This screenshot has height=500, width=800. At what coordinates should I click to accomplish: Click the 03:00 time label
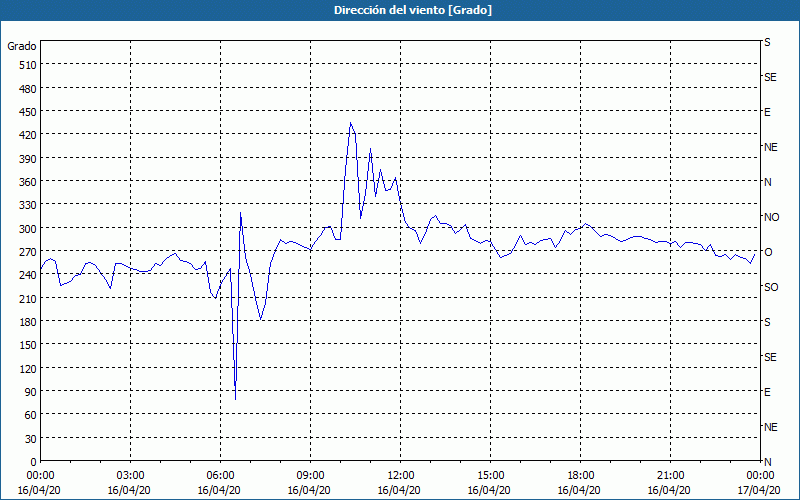[x=131, y=476]
